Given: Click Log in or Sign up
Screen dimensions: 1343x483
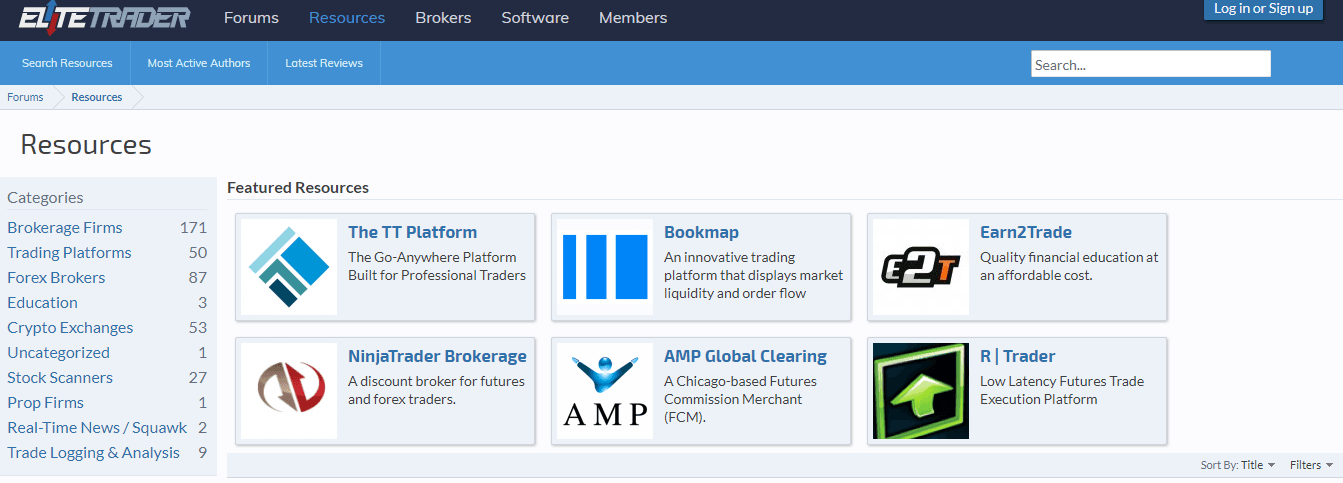Looking at the screenshot, I should click(1263, 9).
